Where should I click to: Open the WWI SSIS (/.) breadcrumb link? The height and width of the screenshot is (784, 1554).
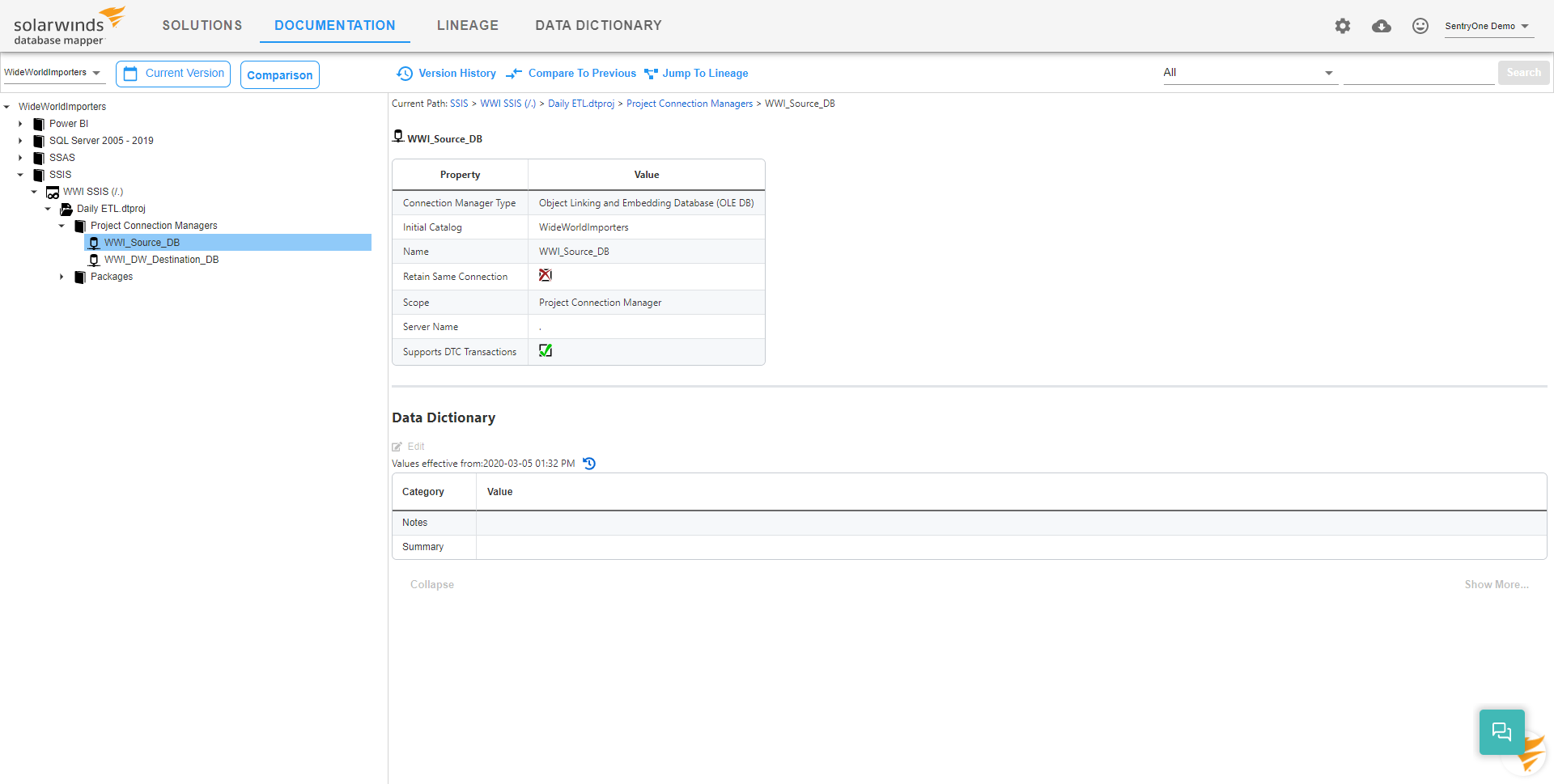(508, 104)
